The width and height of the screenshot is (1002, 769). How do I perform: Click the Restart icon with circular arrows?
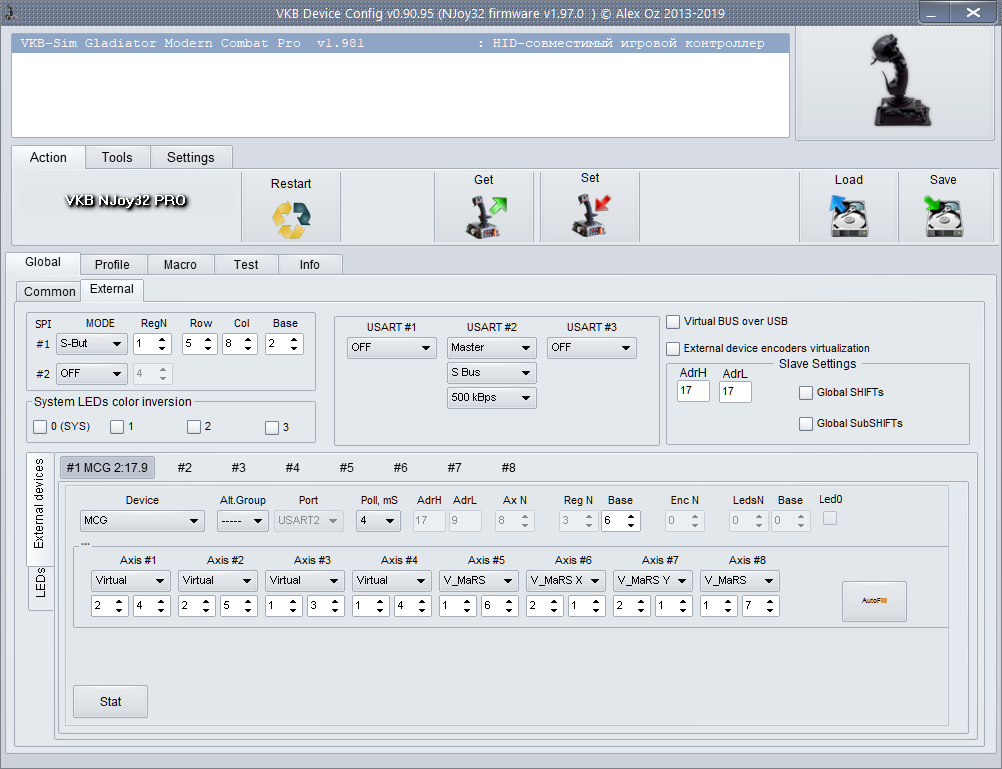pos(291,219)
